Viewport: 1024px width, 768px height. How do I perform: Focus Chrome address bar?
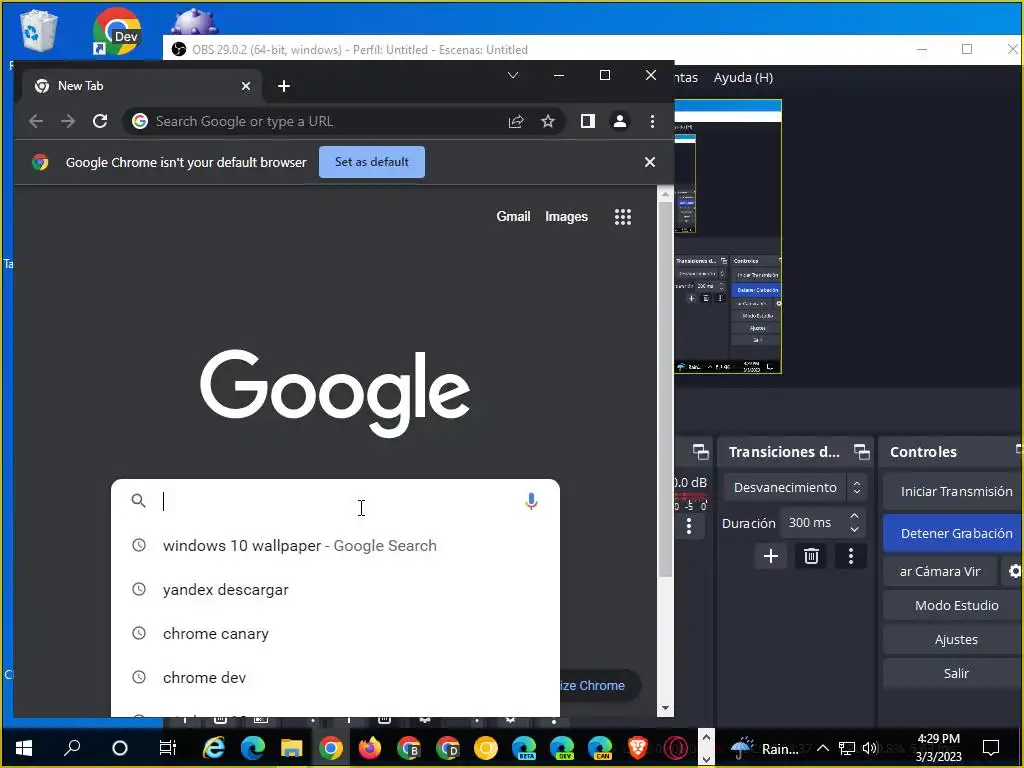coord(327,121)
